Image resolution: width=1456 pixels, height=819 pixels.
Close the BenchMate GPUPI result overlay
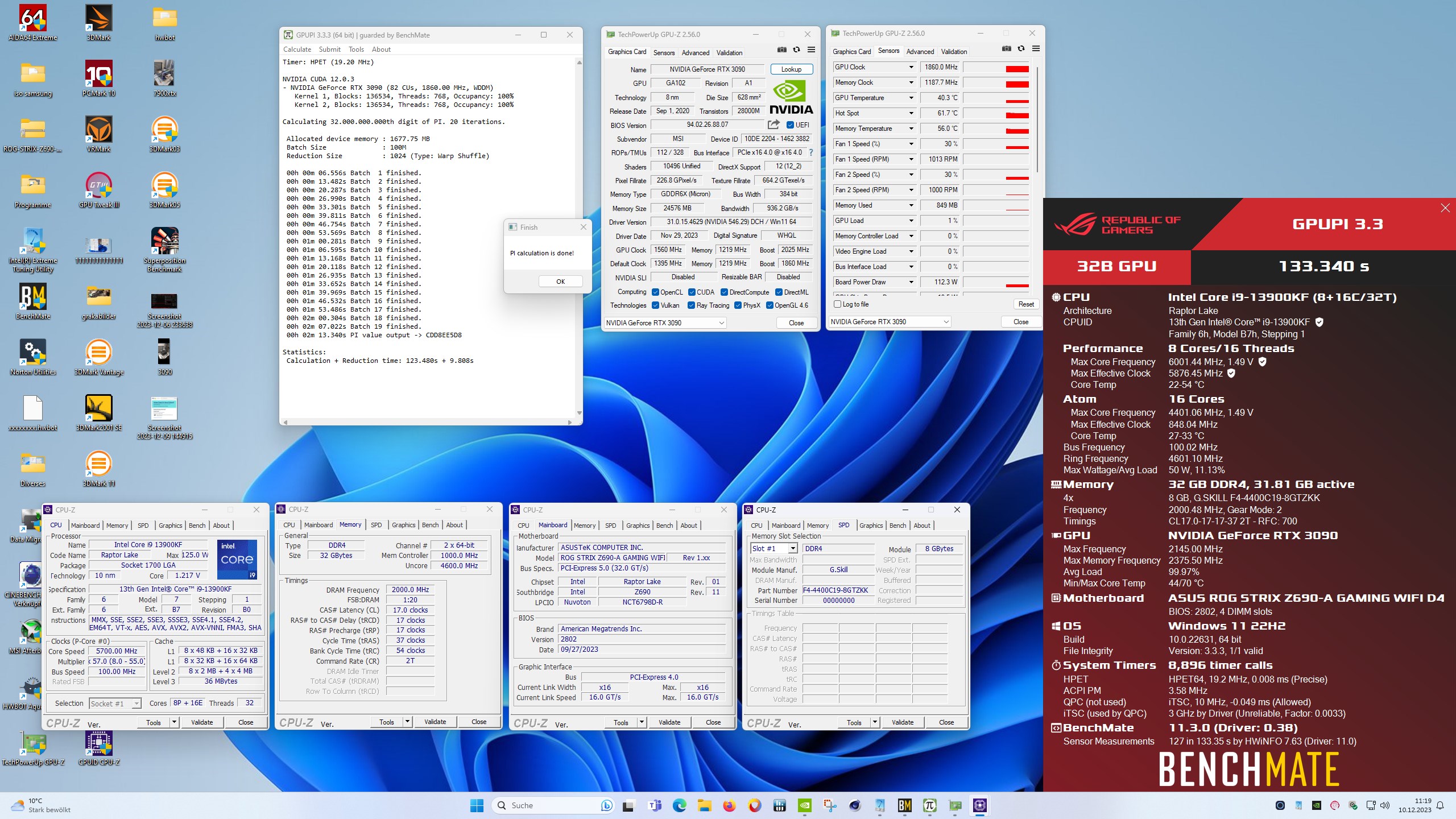tap(1445, 208)
